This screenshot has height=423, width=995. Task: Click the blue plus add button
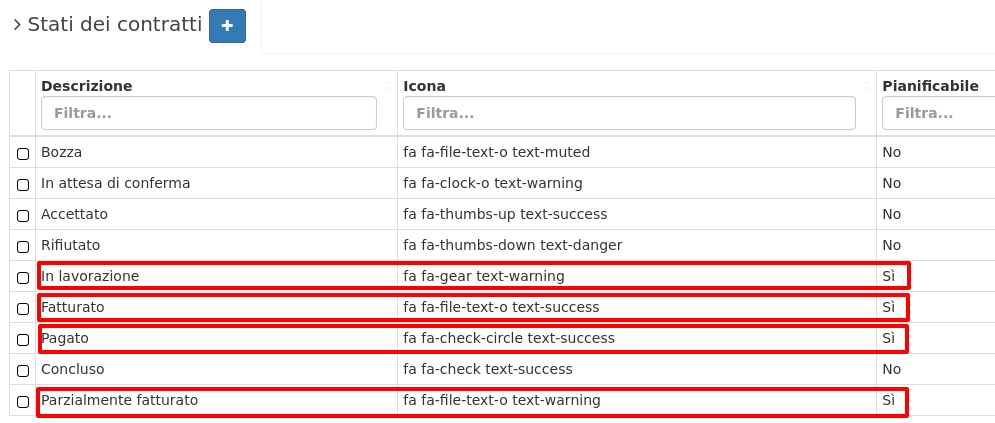227,26
